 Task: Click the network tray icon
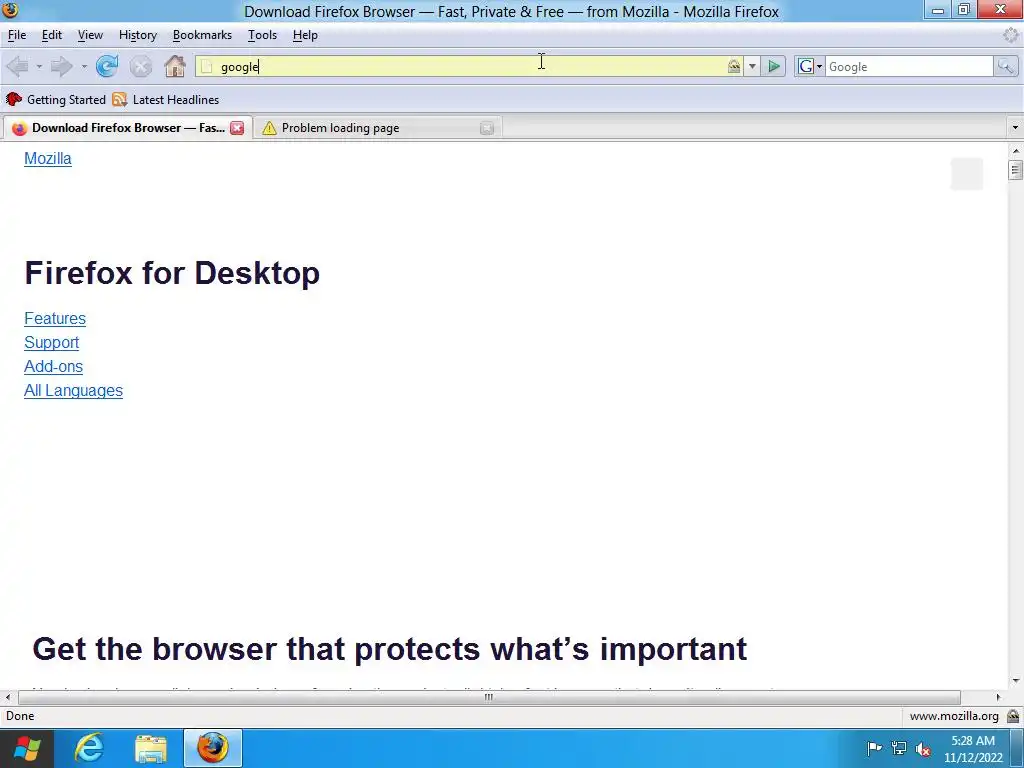tap(899, 748)
